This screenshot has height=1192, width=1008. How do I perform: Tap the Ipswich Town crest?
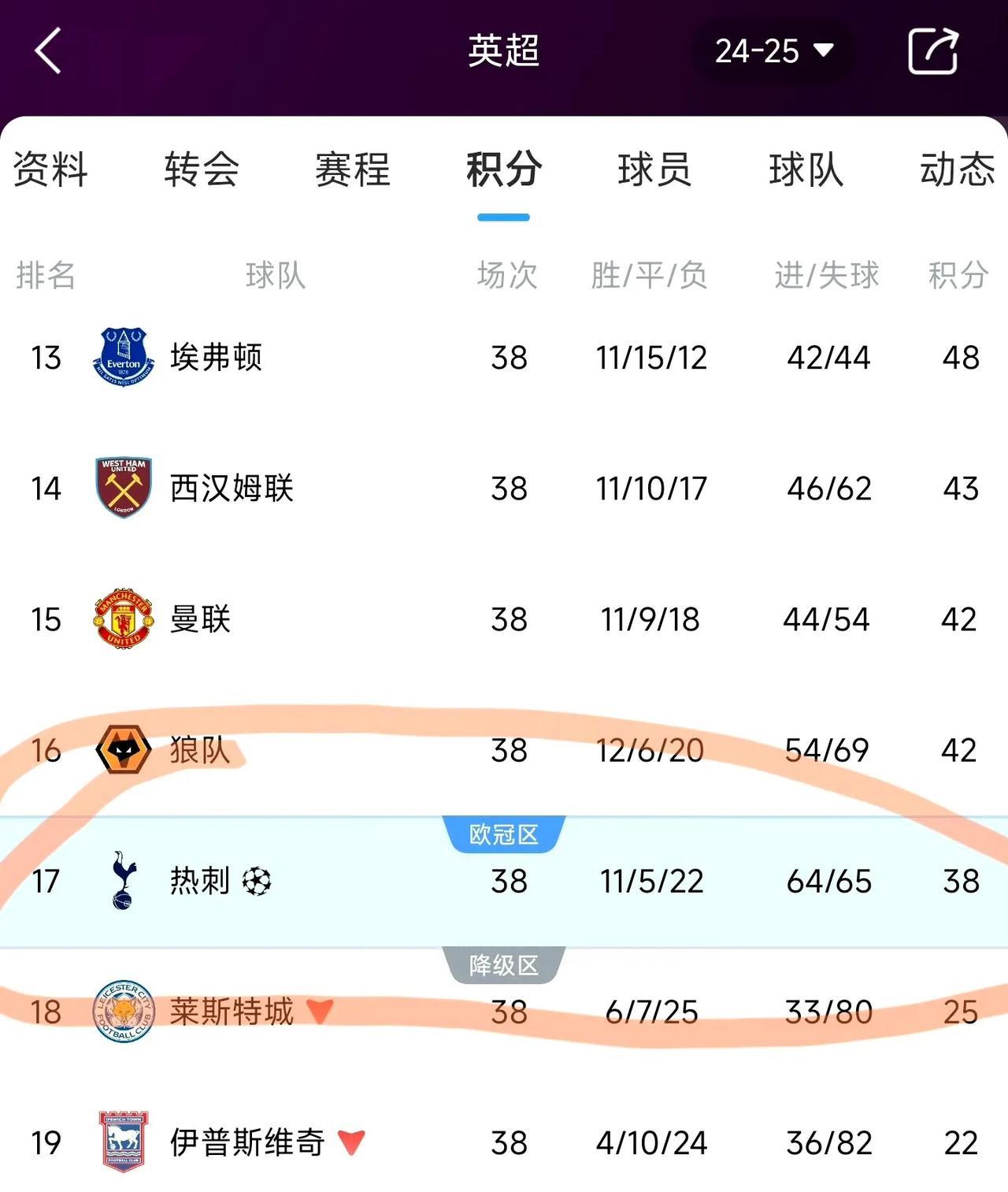click(x=124, y=1142)
